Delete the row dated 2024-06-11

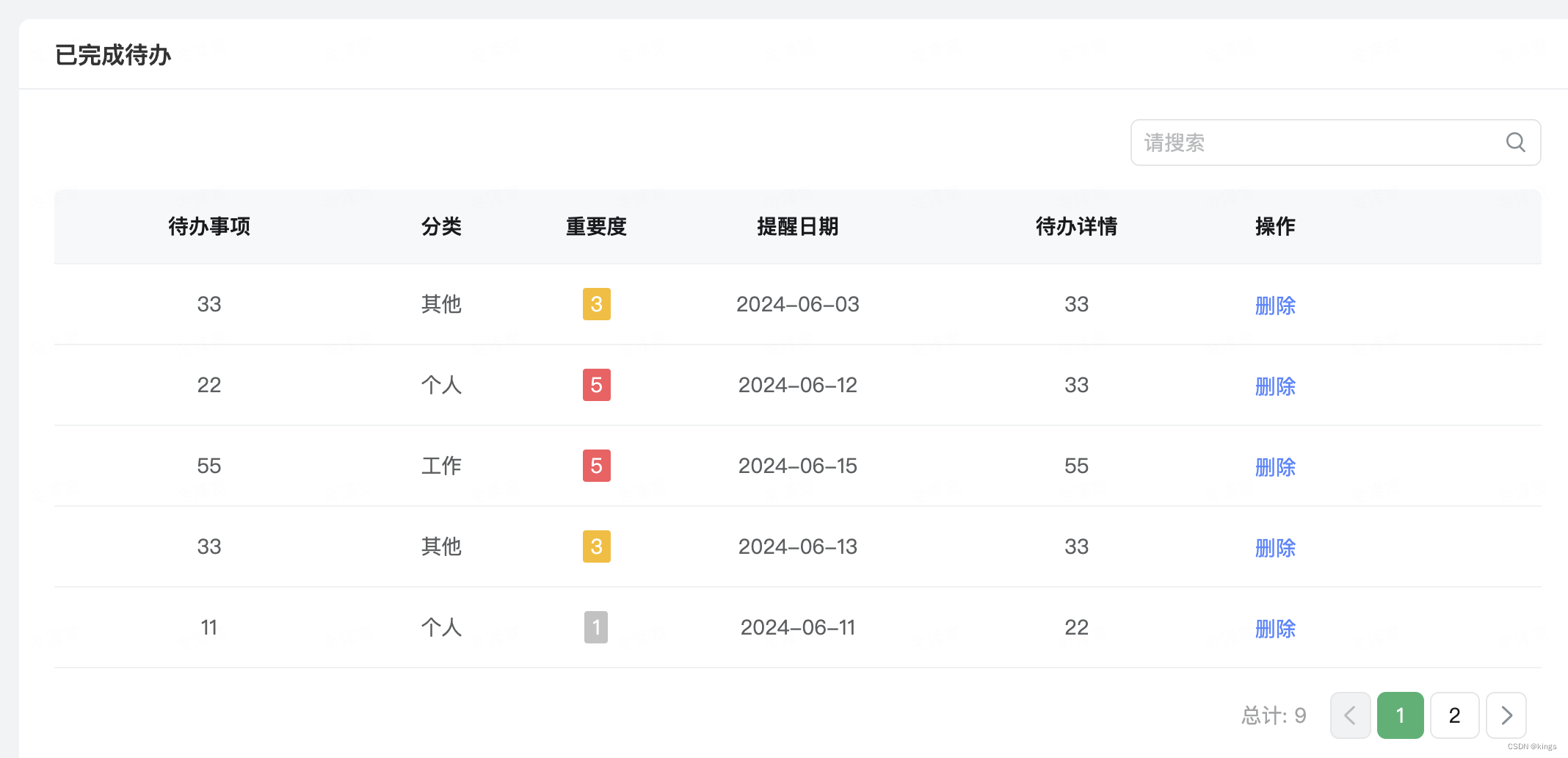pyautogui.click(x=1275, y=629)
